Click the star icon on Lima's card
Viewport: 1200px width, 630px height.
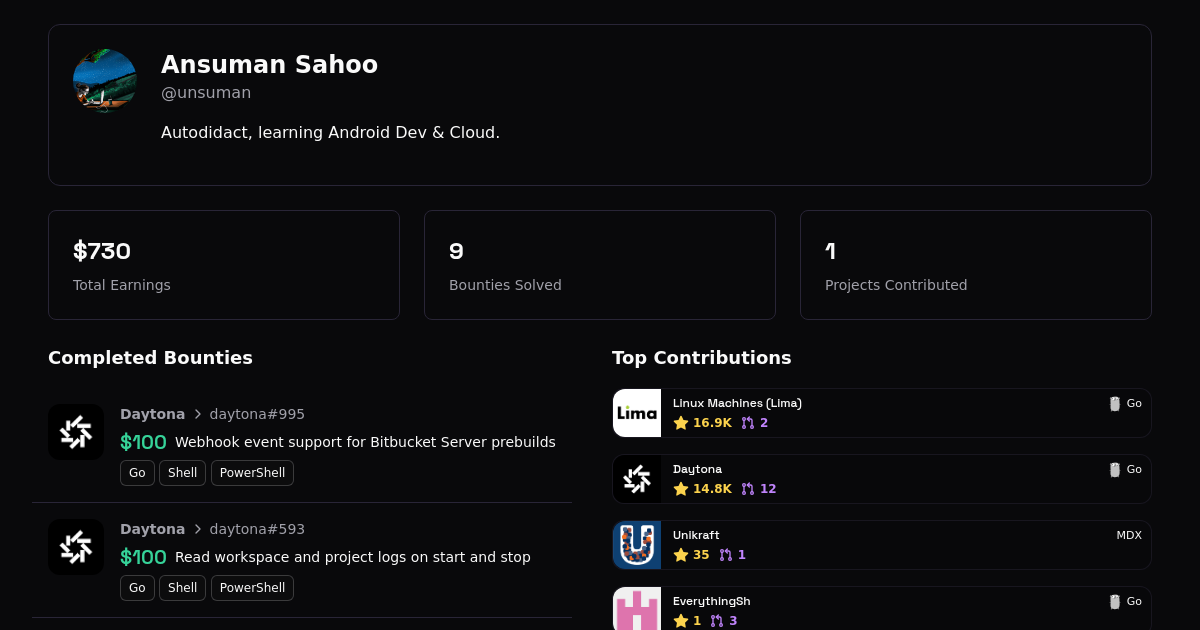tap(681, 423)
